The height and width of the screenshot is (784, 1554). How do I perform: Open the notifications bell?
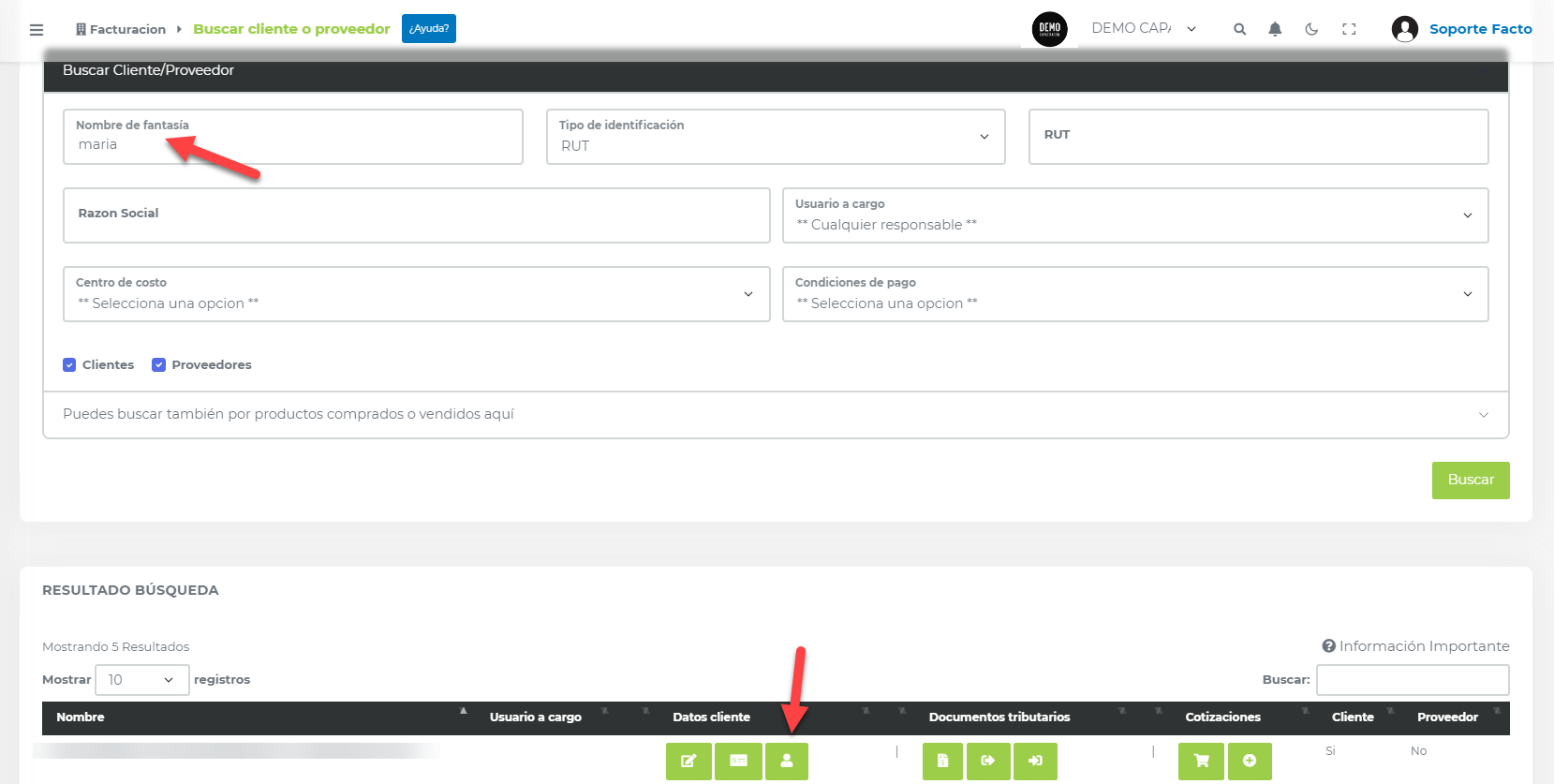tap(1275, 29)
